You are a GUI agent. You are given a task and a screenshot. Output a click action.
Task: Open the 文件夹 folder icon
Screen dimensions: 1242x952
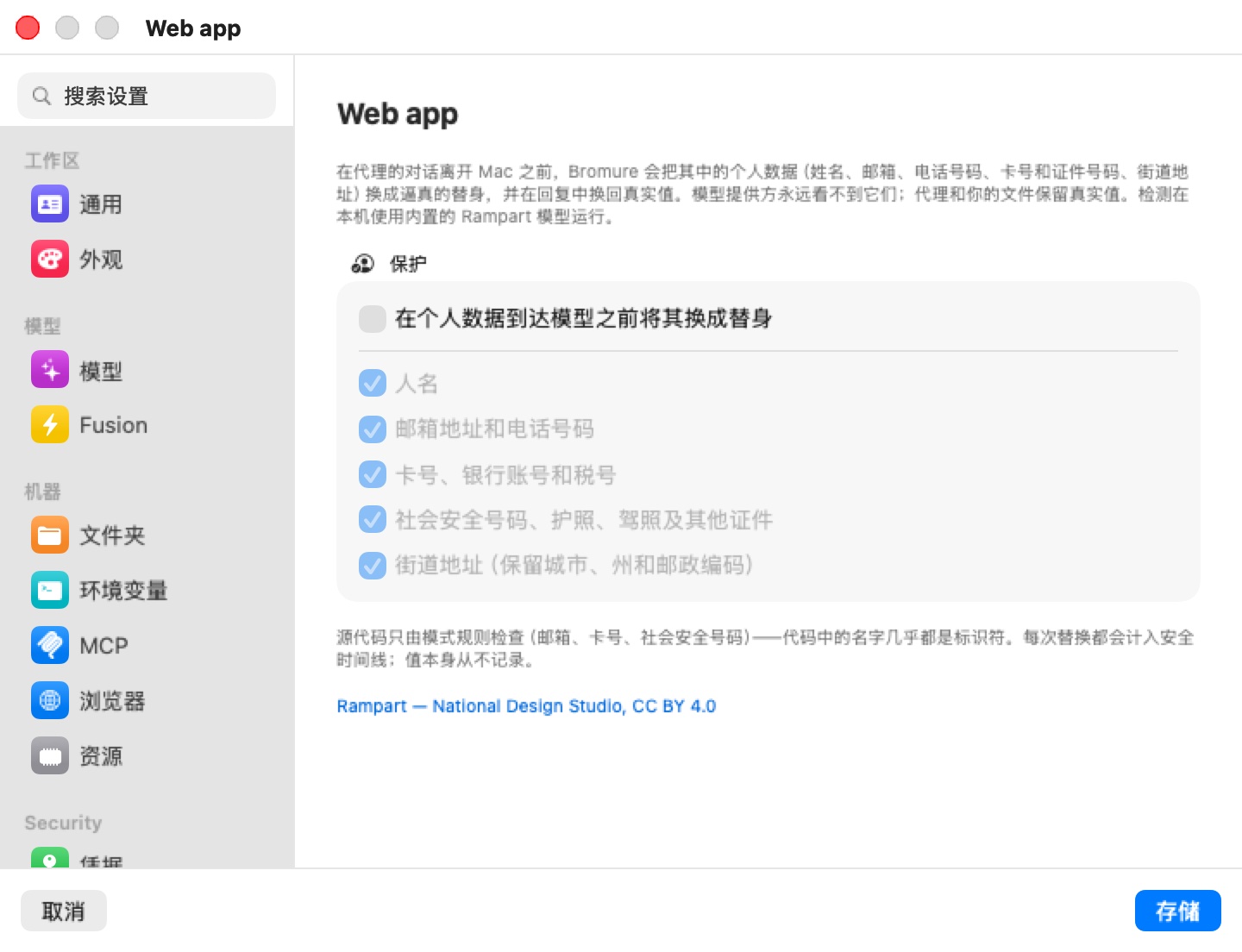coord(50,535)
